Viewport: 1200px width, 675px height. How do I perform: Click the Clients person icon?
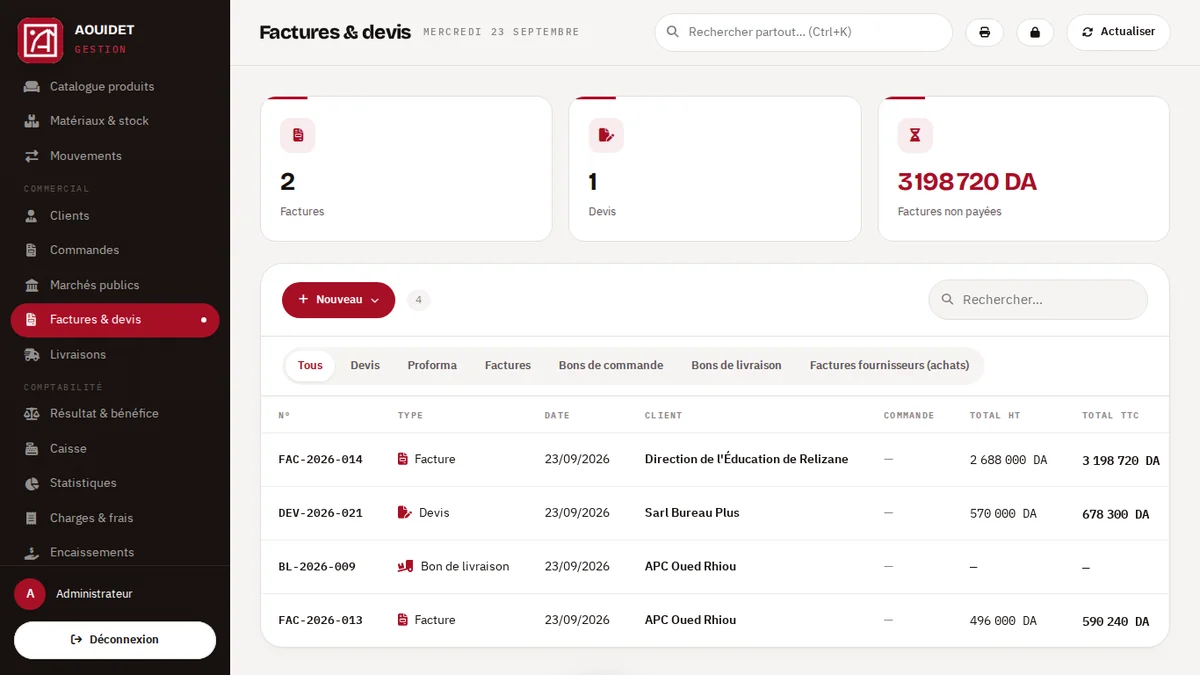(x=32, y=216)
